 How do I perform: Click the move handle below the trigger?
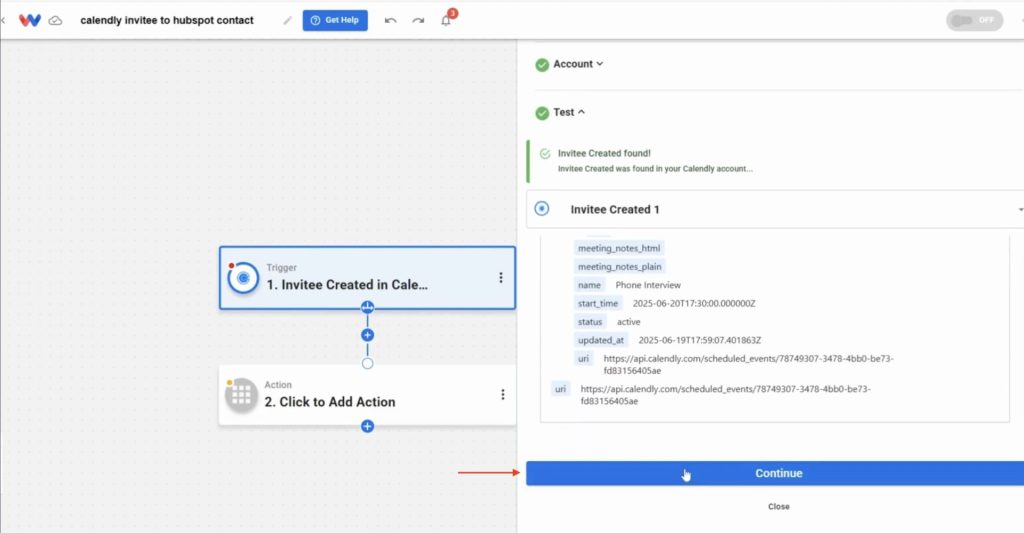tap(367, 307)
